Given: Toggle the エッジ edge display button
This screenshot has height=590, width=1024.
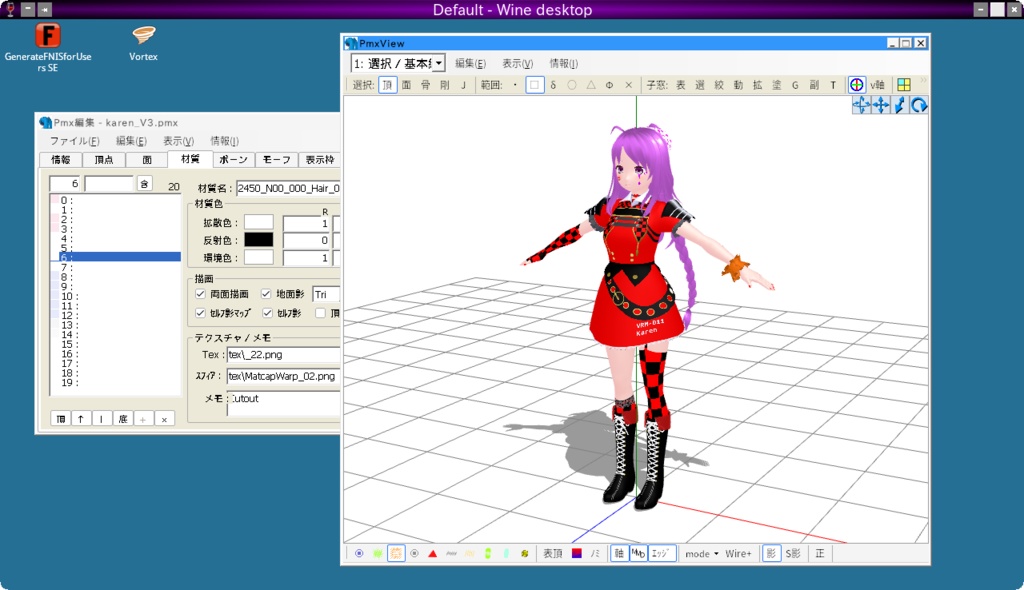Looking at the screenshot, I should click(659, 552).
